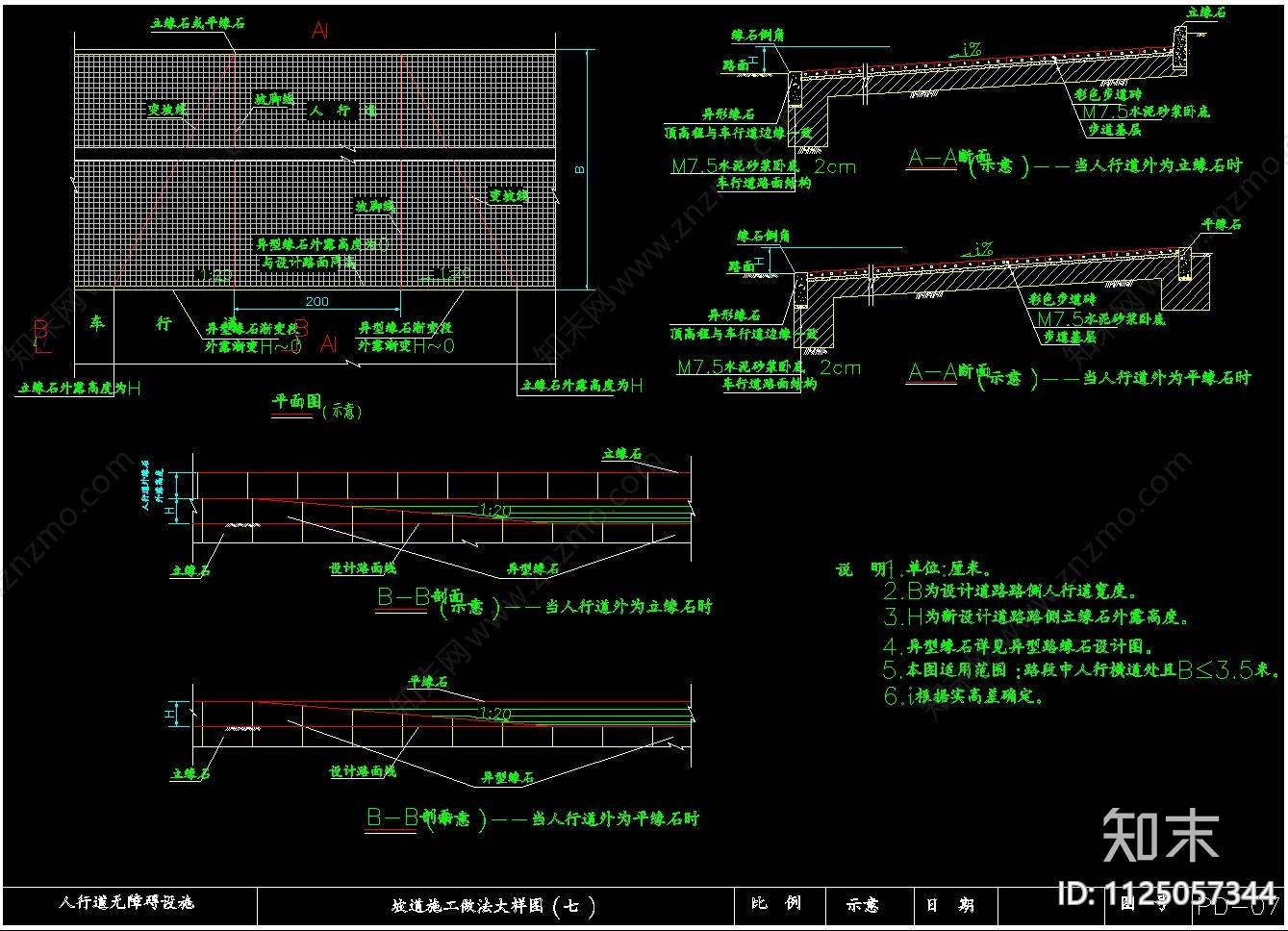Select note '4.异型缘石详见异型路缘石设计图。'
The image size is (1288, 931).
click(x=1019, y=646)
